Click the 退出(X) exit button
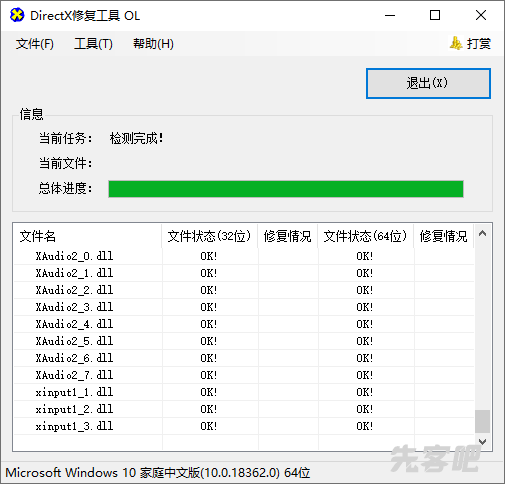This screenshot has height=484, width=505. 428,83
